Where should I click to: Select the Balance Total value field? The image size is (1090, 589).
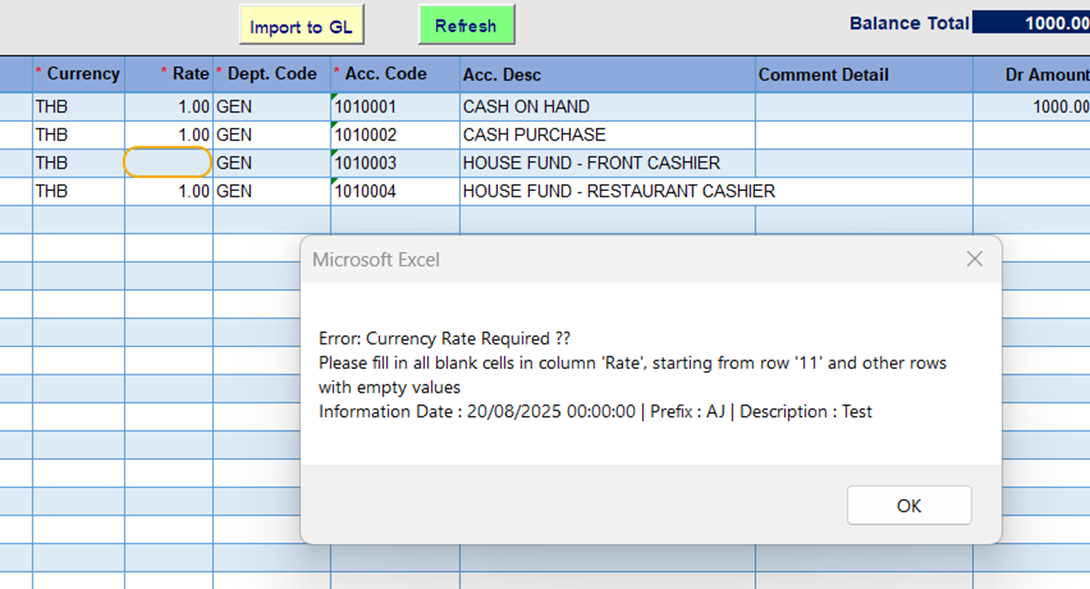click(x=1030, y=23)
